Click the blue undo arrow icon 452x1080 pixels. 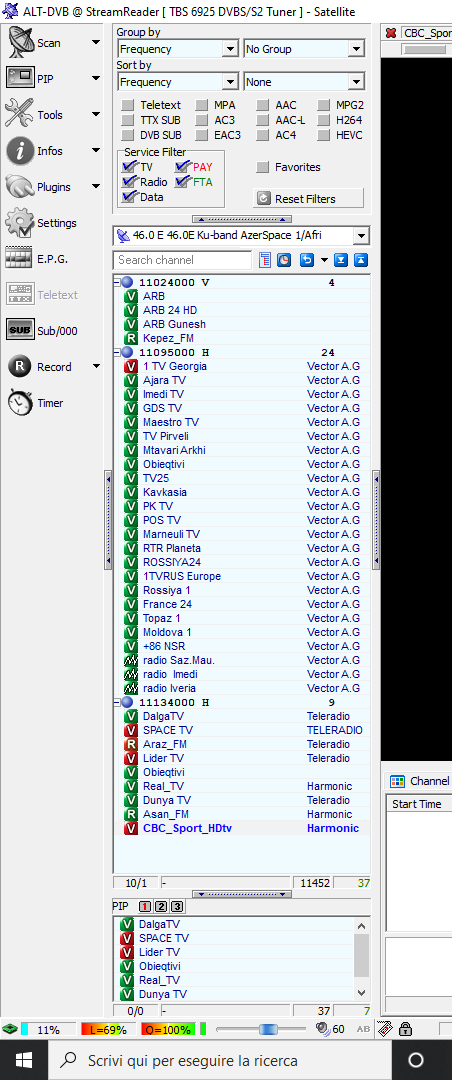(307, 260)
